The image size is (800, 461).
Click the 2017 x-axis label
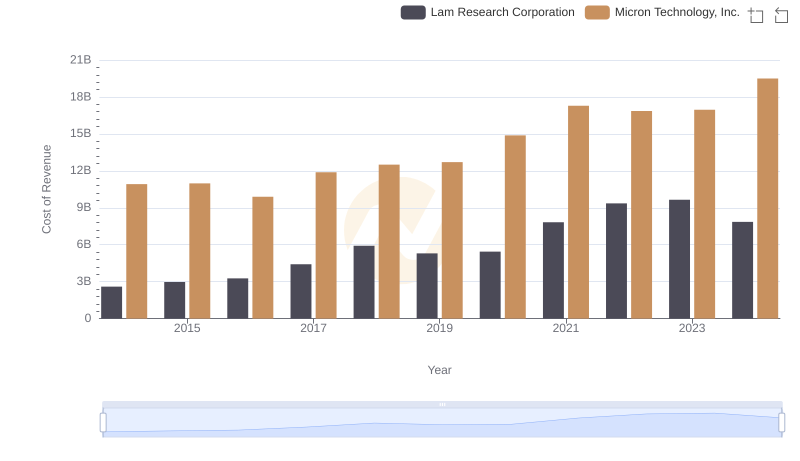313,328
